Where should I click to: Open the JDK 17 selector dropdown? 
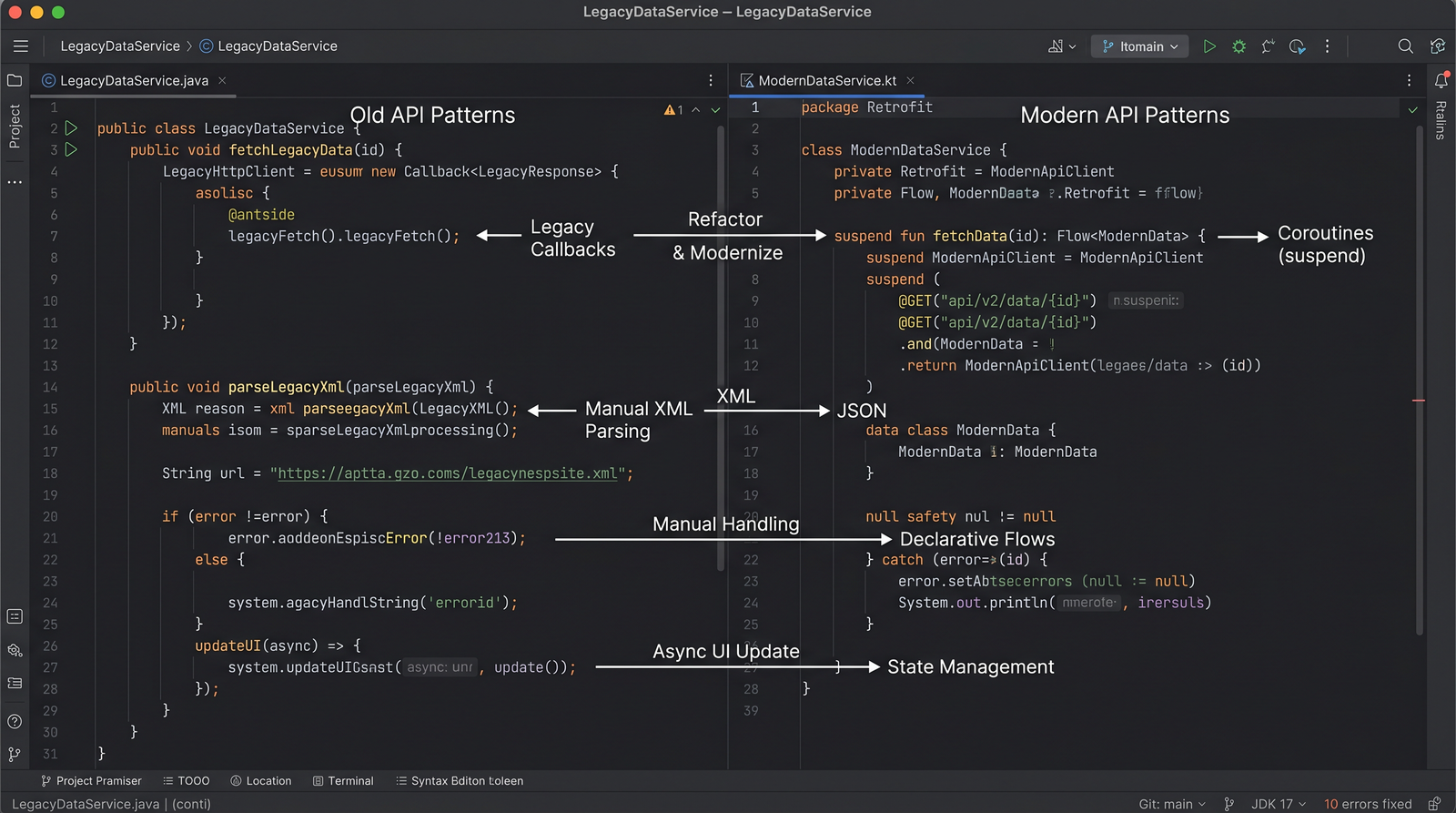pyautogui.click(x=1279, y=804)
